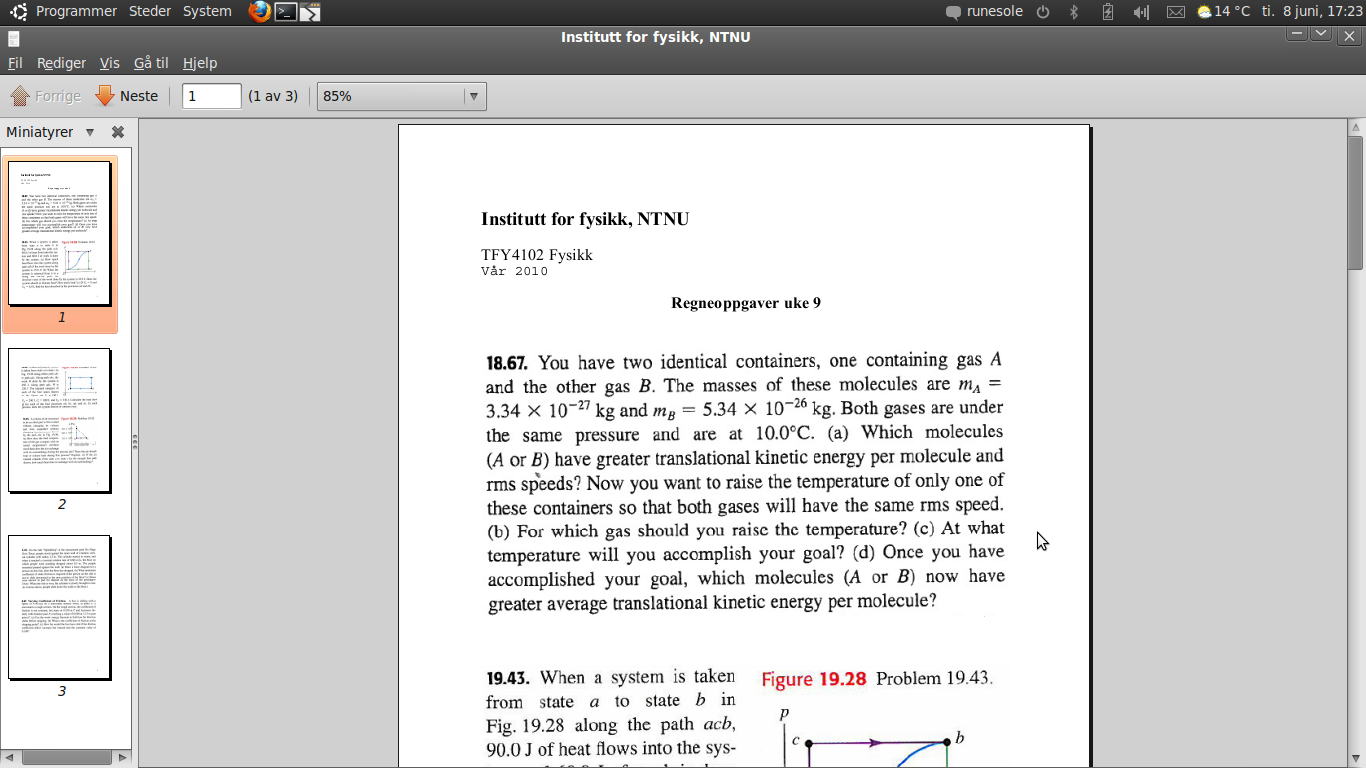The width and height of the screenshot is (1366, 768).
Task: Open the runesole user chat indicator
Action: (986, 11)
